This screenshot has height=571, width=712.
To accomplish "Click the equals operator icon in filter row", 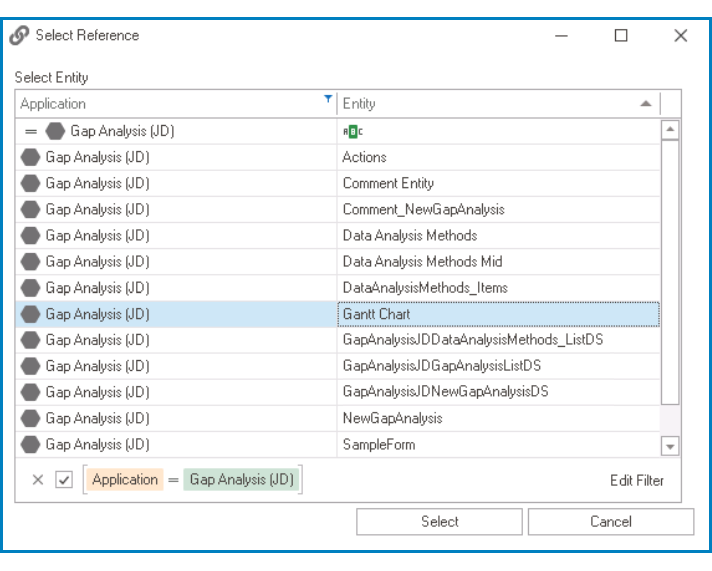I will pos(31,131).
